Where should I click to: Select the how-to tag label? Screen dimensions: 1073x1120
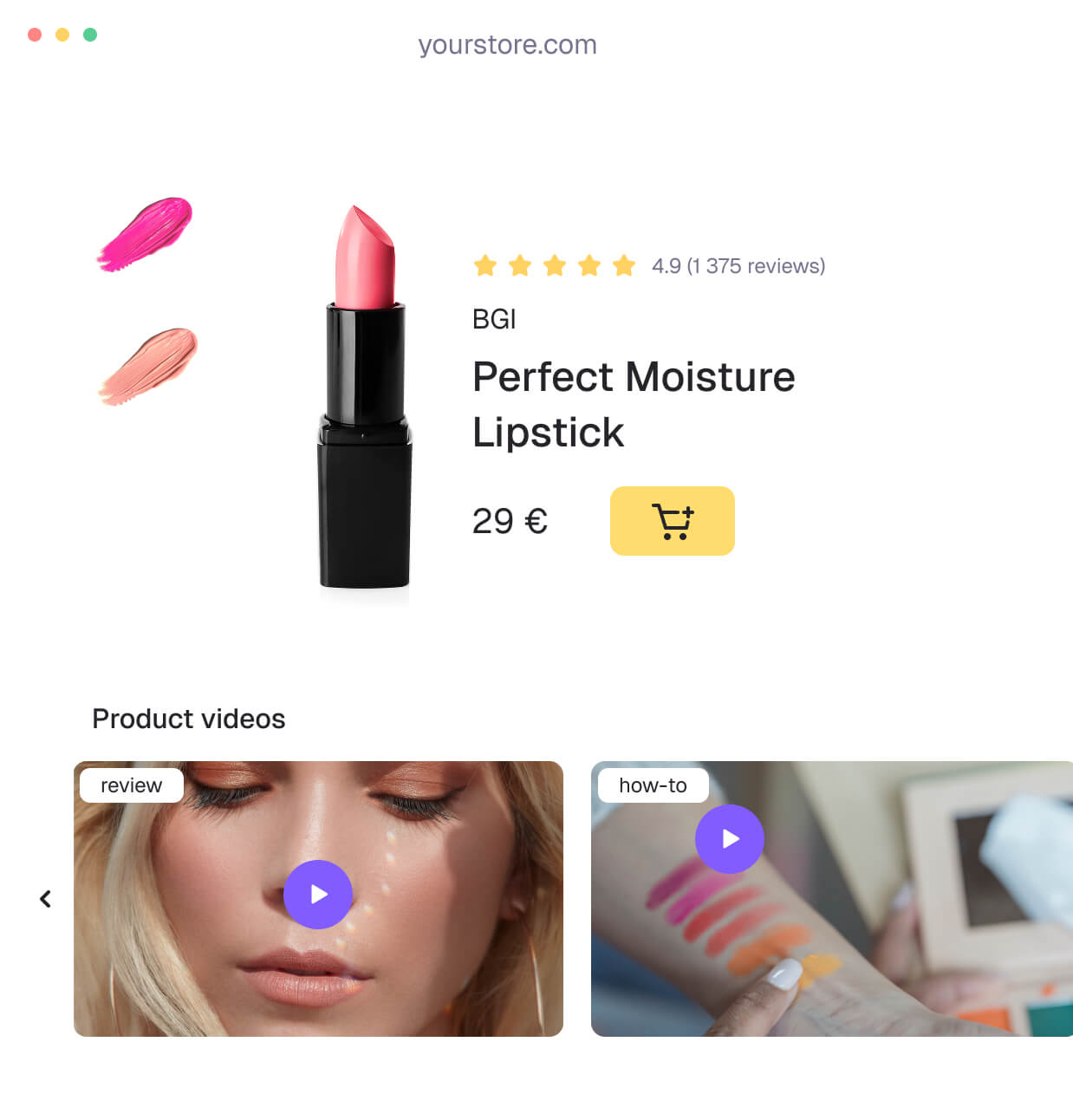653,785
